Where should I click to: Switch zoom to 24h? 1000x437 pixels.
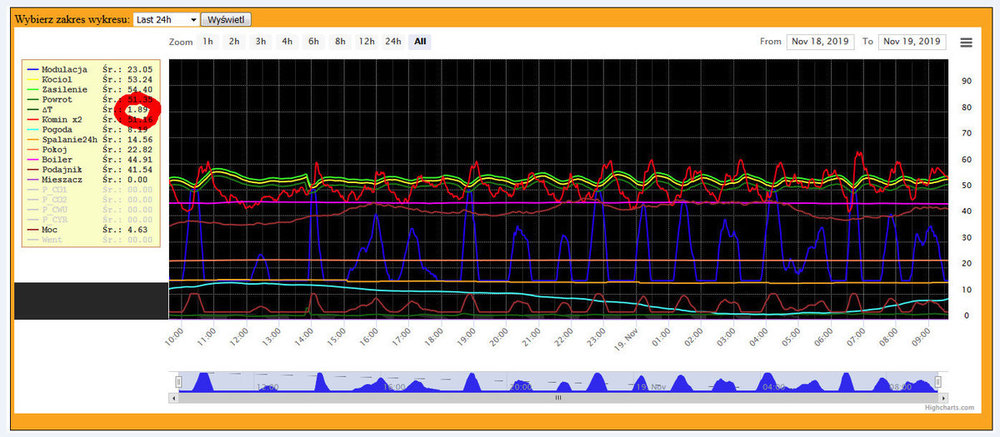(393, 42)
